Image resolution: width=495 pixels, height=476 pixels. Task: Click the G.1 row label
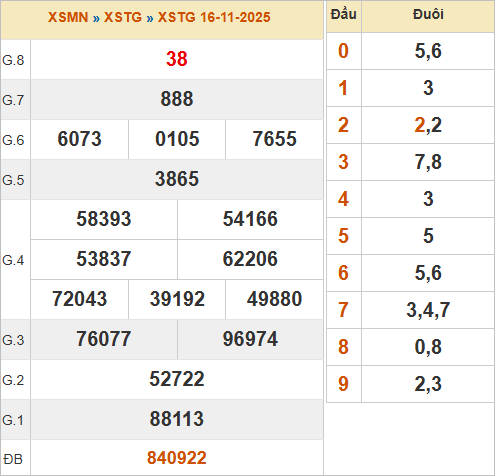click(x=13, y=420)
